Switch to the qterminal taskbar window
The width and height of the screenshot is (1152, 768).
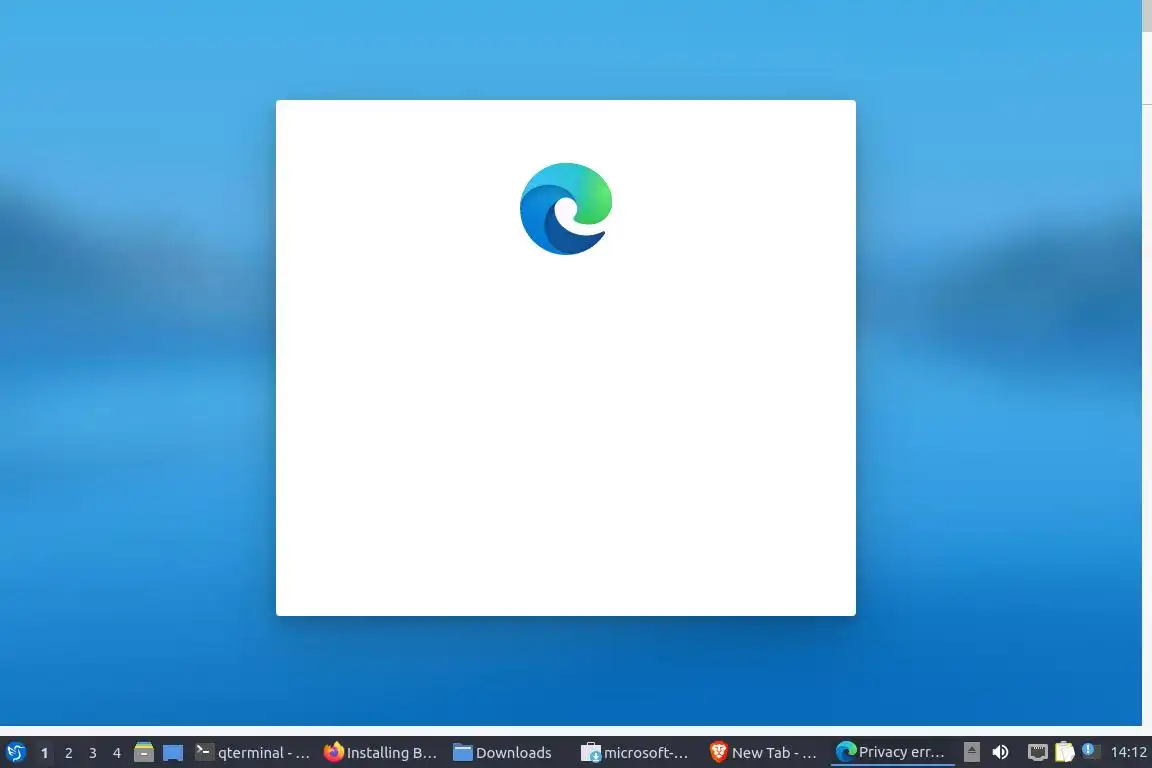[x=253, y=753]
